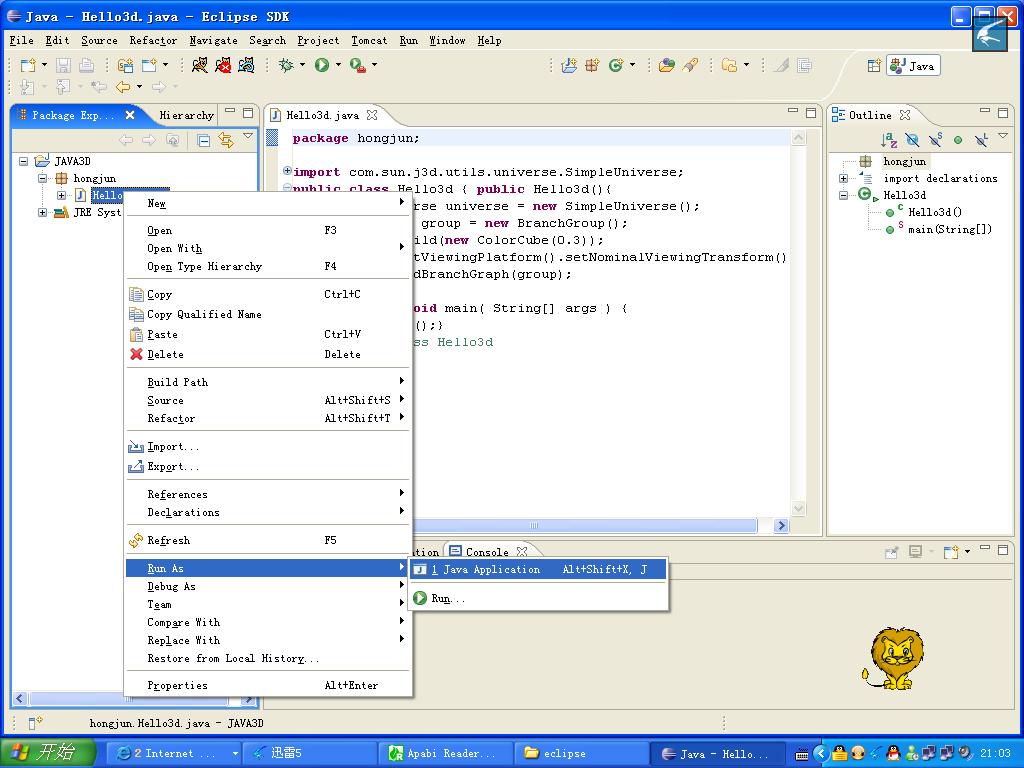The image size is (1024, 768).
Task: Click Restore from Local History... entry
Action: tap(268, 658)
